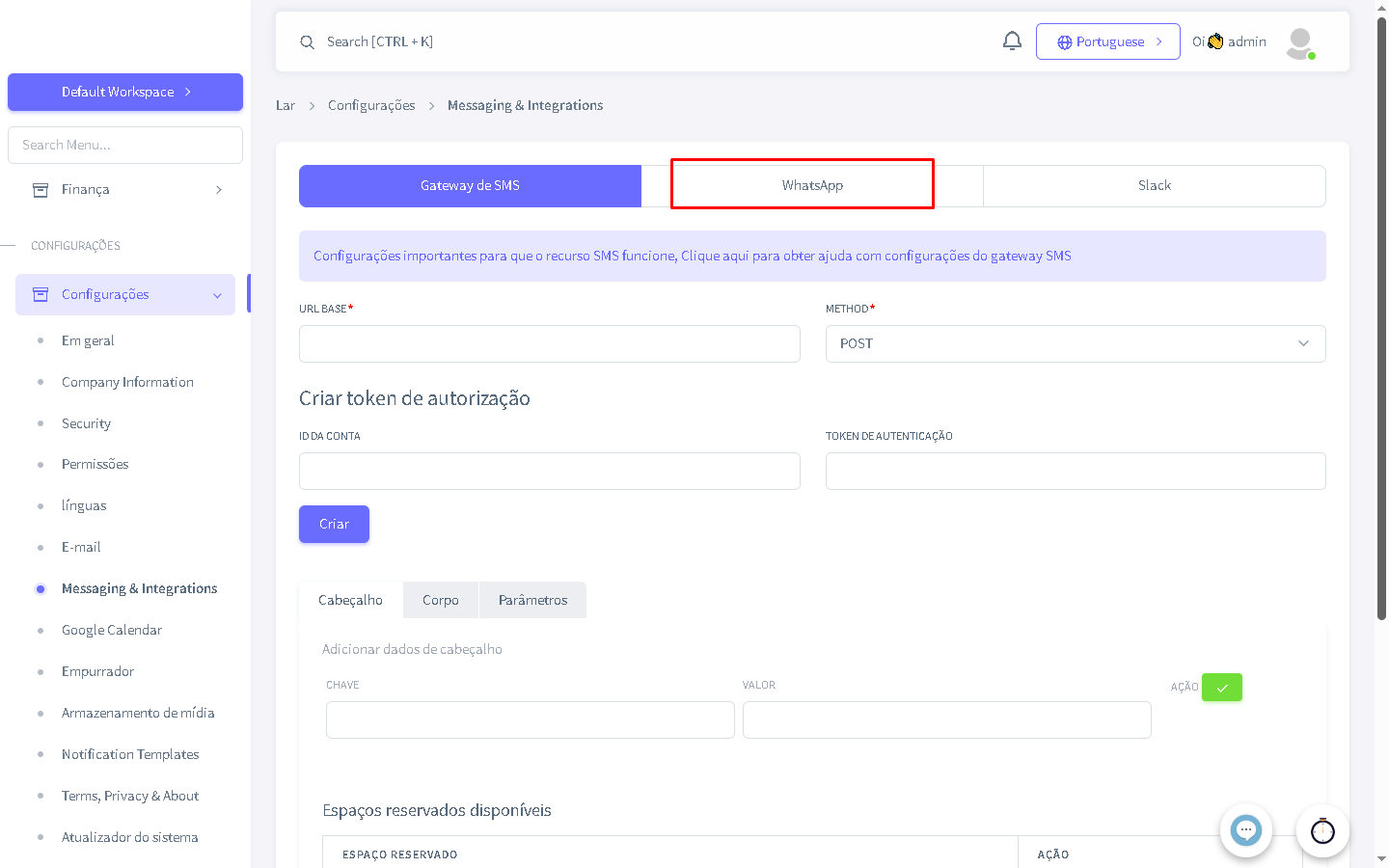
Task: Click the URL BASE input field
Action: (549, 344)
